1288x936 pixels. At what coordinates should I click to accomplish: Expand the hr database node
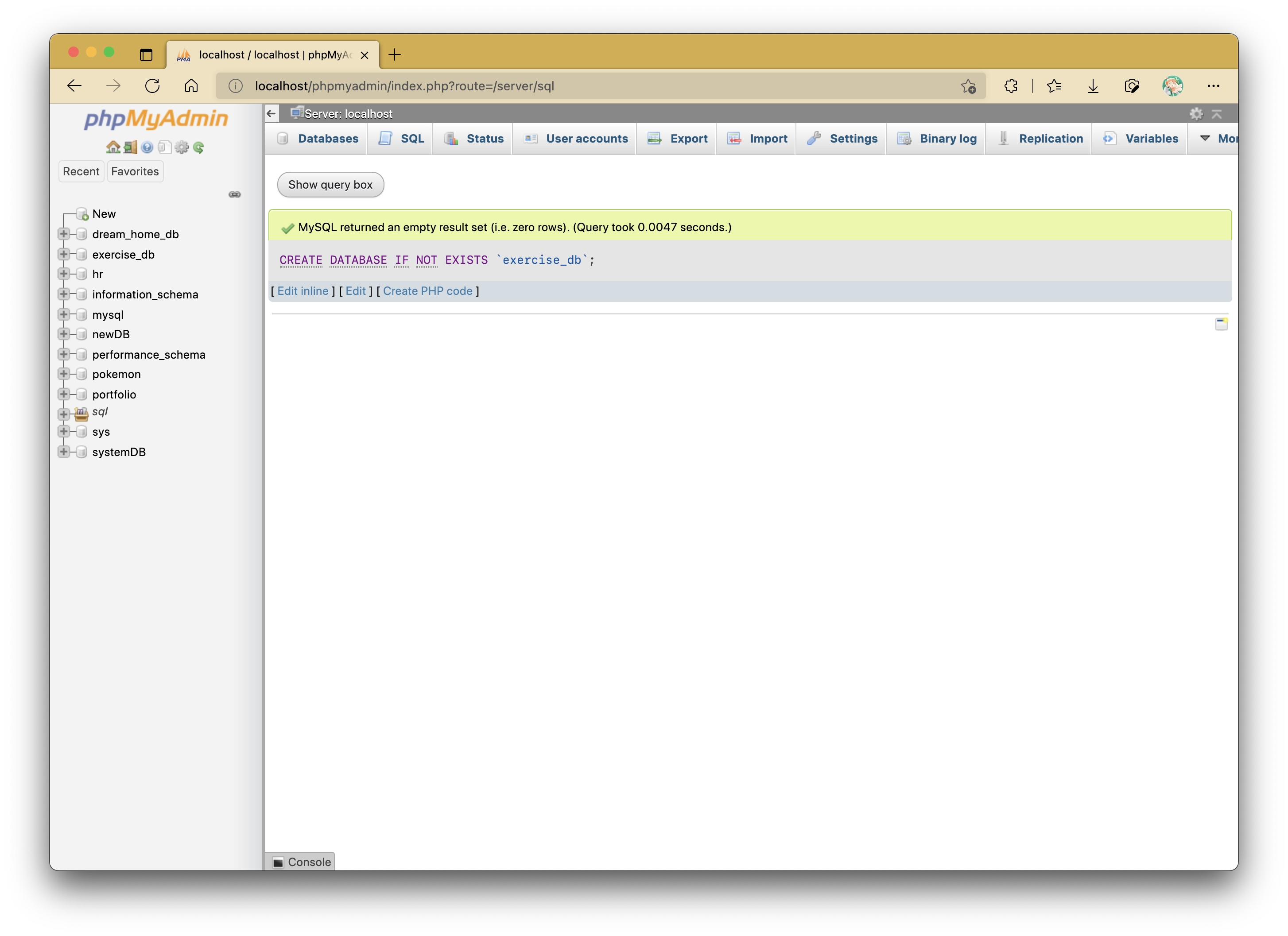click(64, 274)
